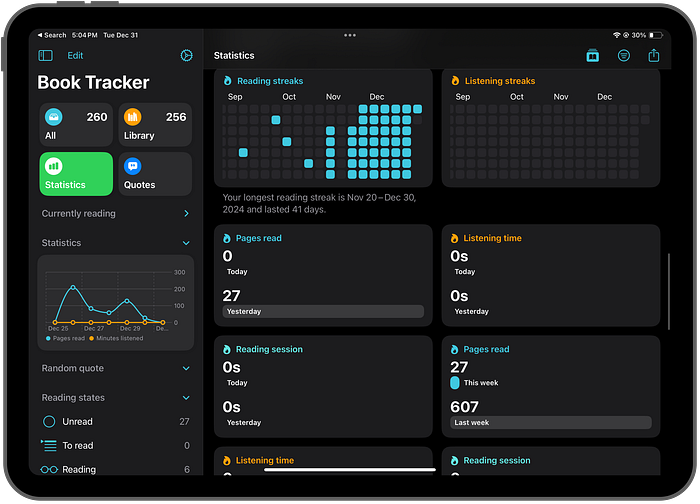Click the Pages read legend entry

(65, 338)
